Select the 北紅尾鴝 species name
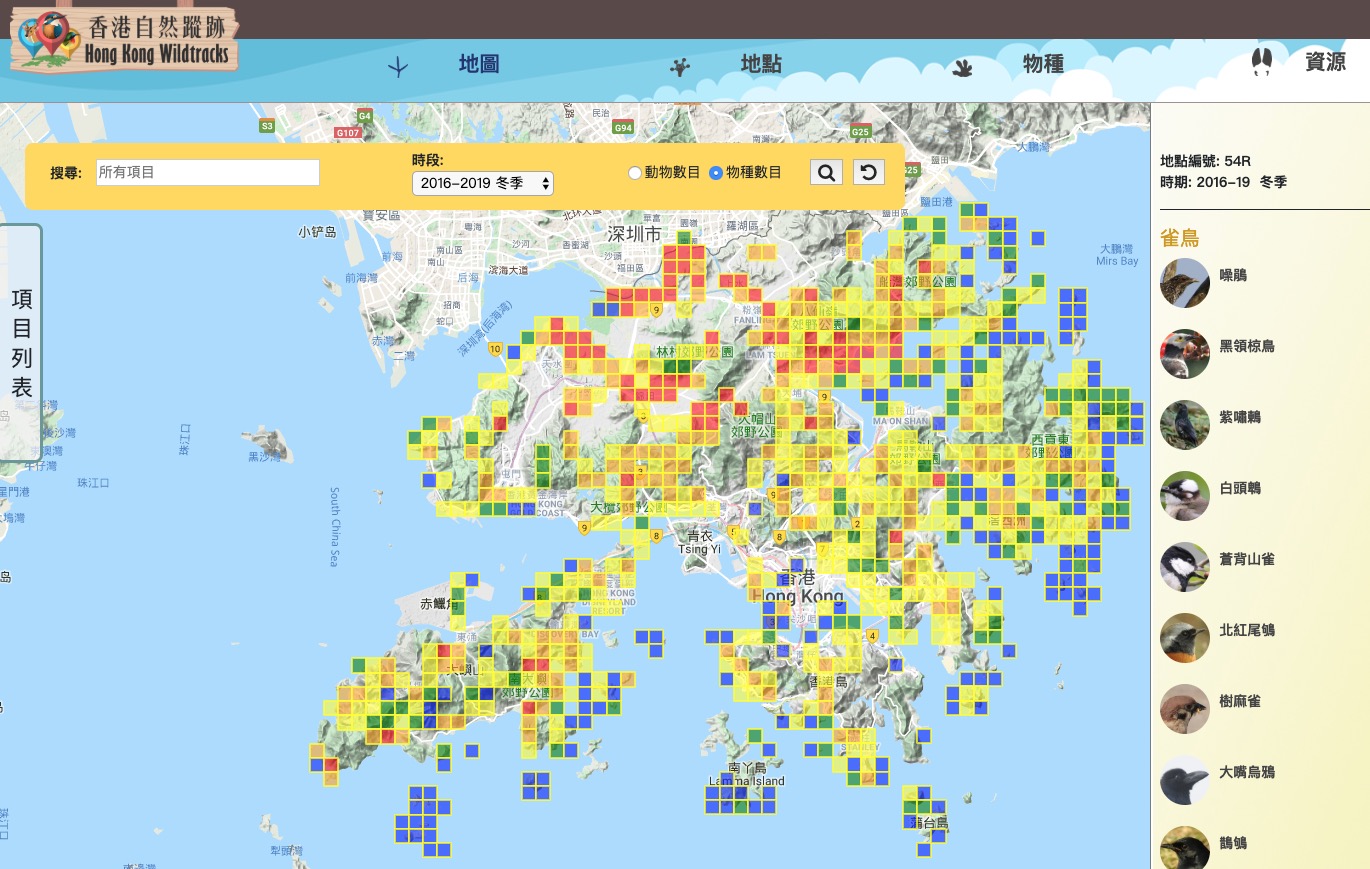Image resolution: width=1370 pixels, height=869 pixels. click(1246, 630)
